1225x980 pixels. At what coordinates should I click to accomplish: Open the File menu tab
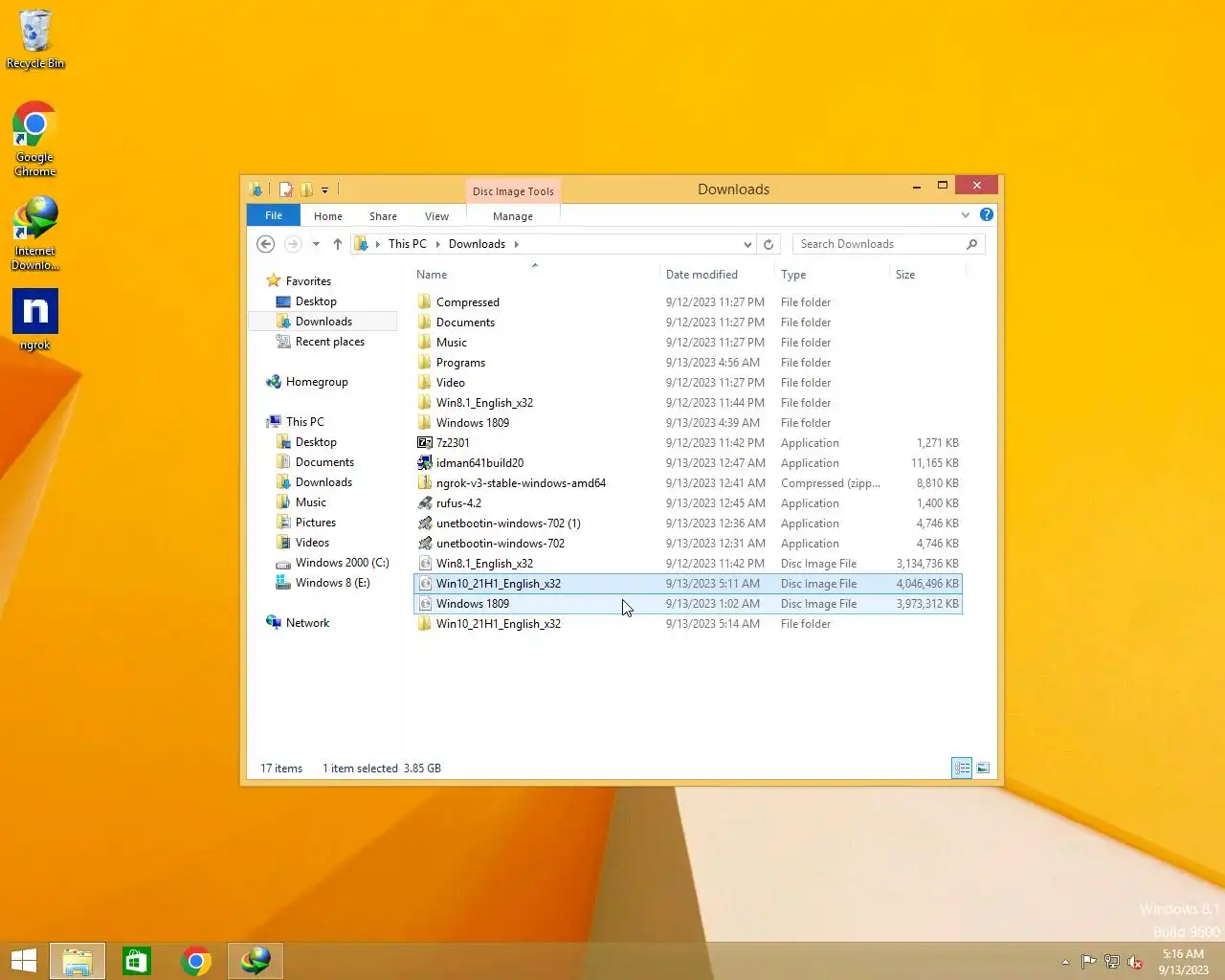pyautogui.click(x=274, y=215)
